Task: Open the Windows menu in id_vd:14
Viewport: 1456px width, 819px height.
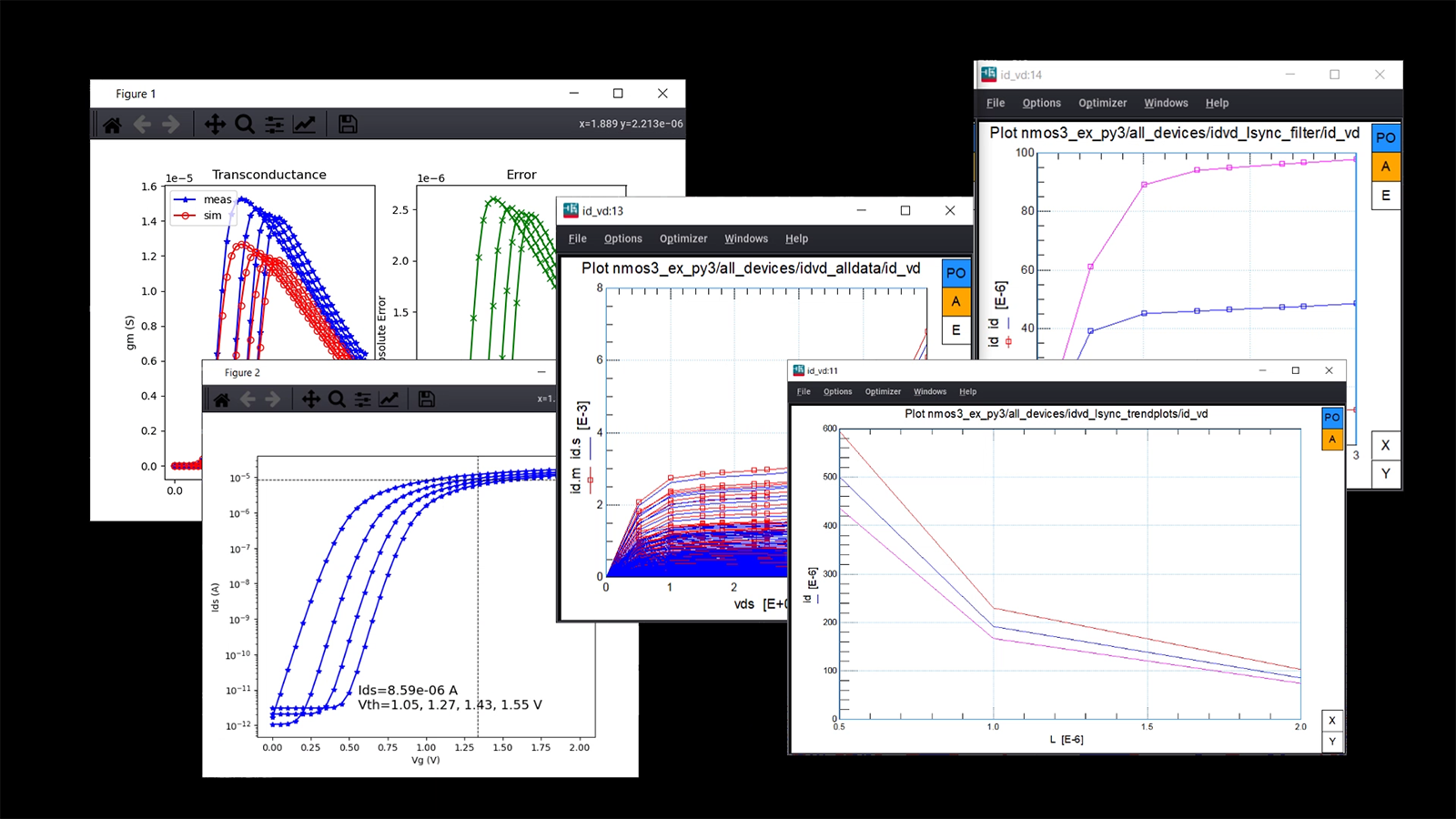Action: point(1166,103)
